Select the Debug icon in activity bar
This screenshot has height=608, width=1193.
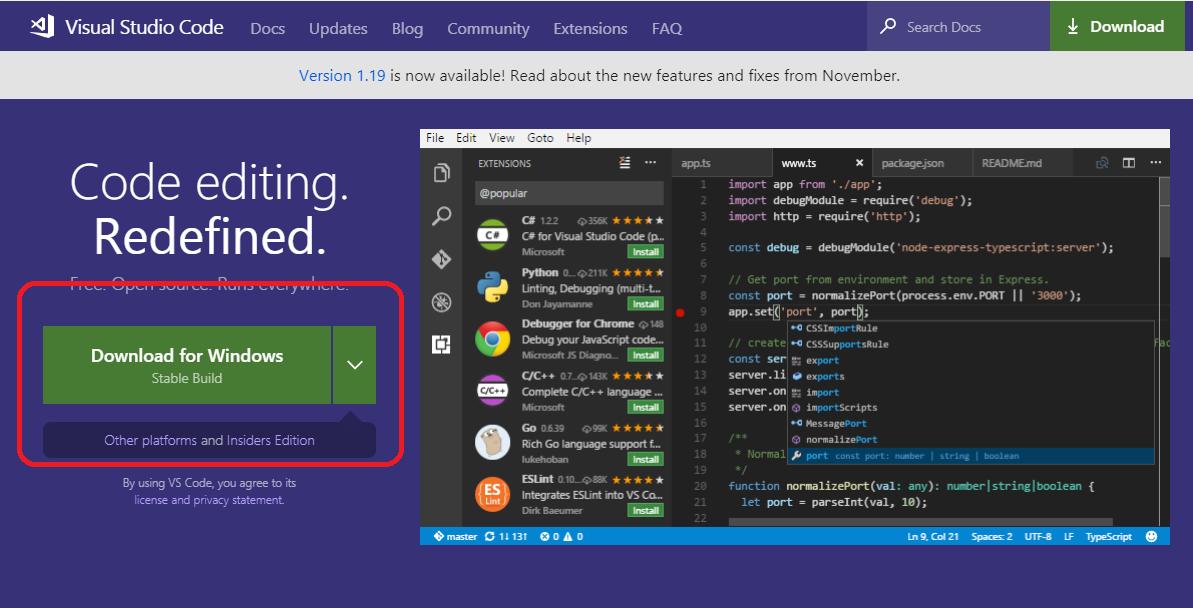coord(441,303)
